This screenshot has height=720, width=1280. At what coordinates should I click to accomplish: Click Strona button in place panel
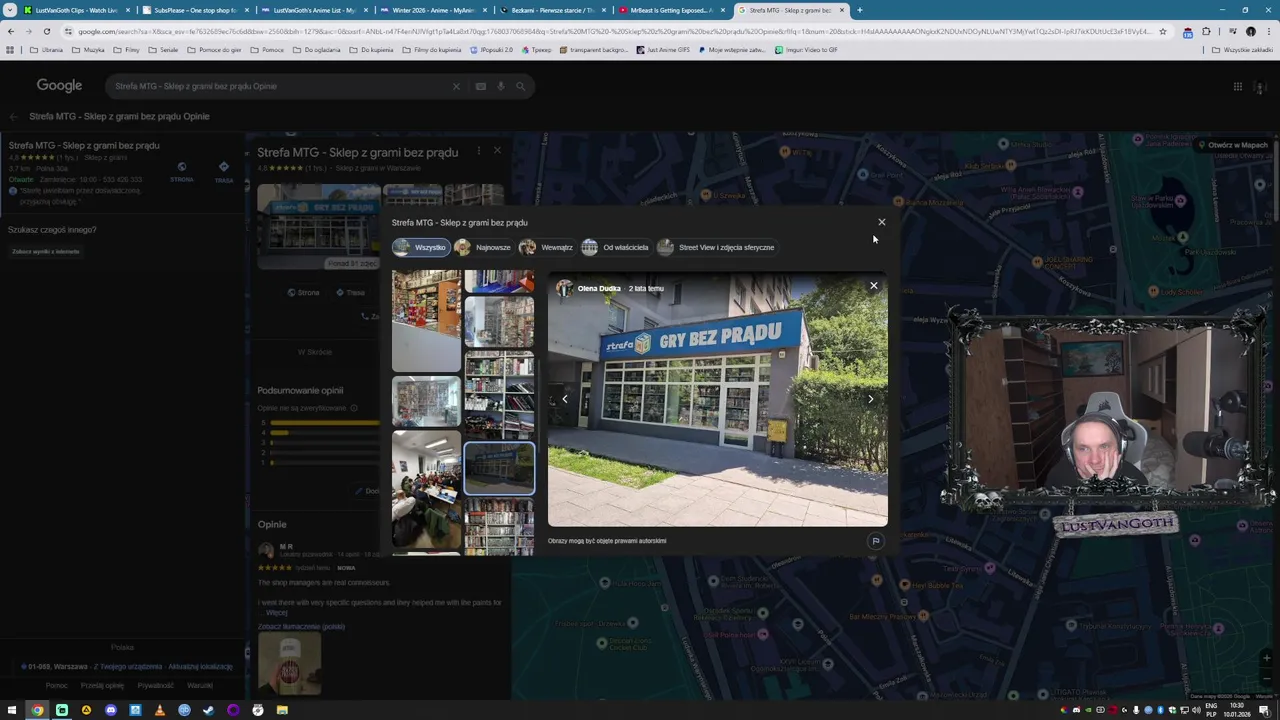coord(303,293)
